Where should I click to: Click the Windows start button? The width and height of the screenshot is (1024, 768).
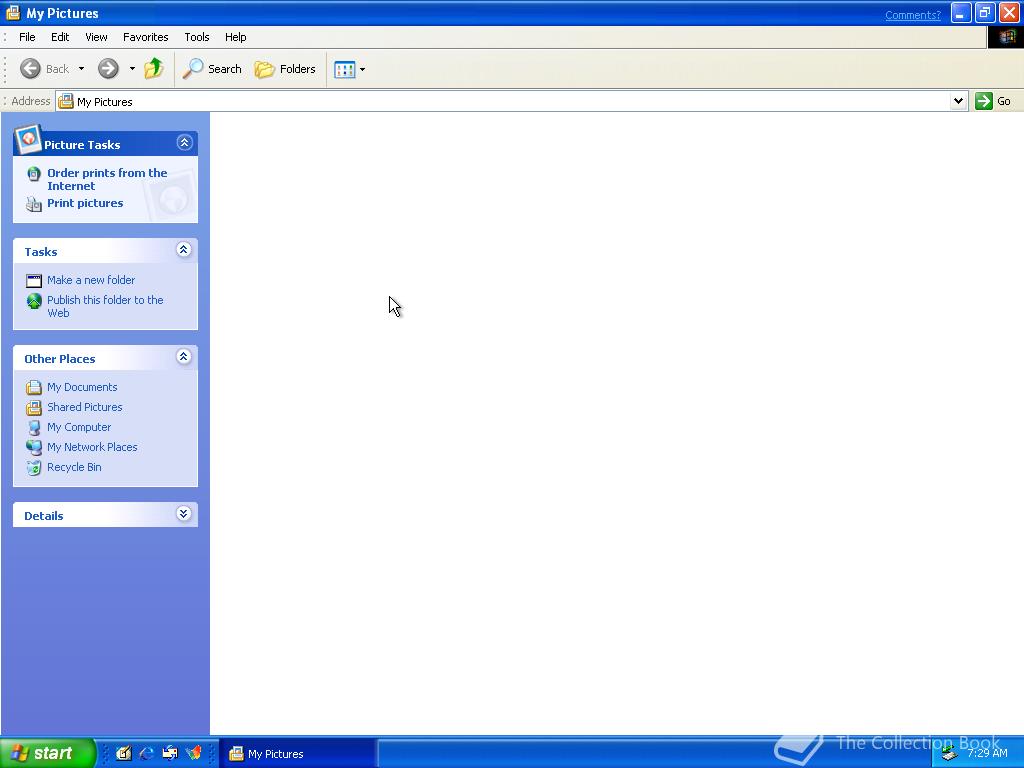(48, 753)
